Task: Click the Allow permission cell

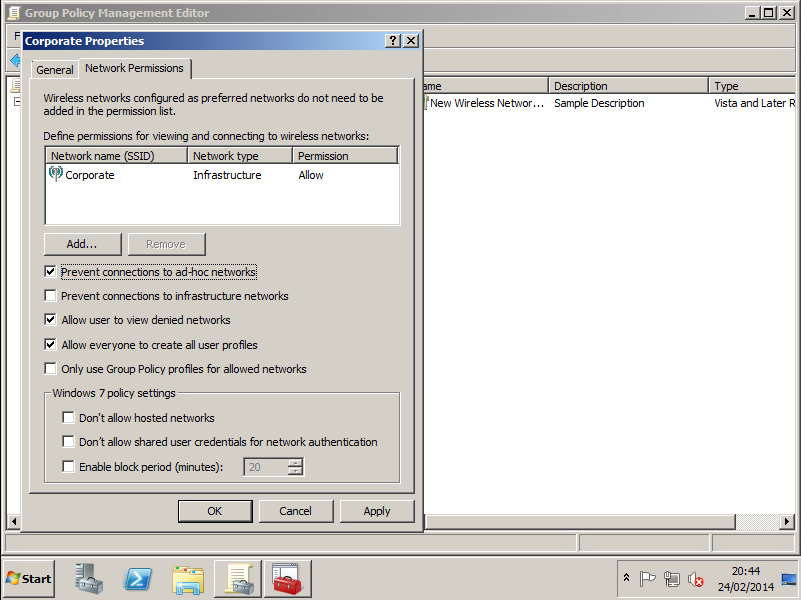Action: point(311,175)
